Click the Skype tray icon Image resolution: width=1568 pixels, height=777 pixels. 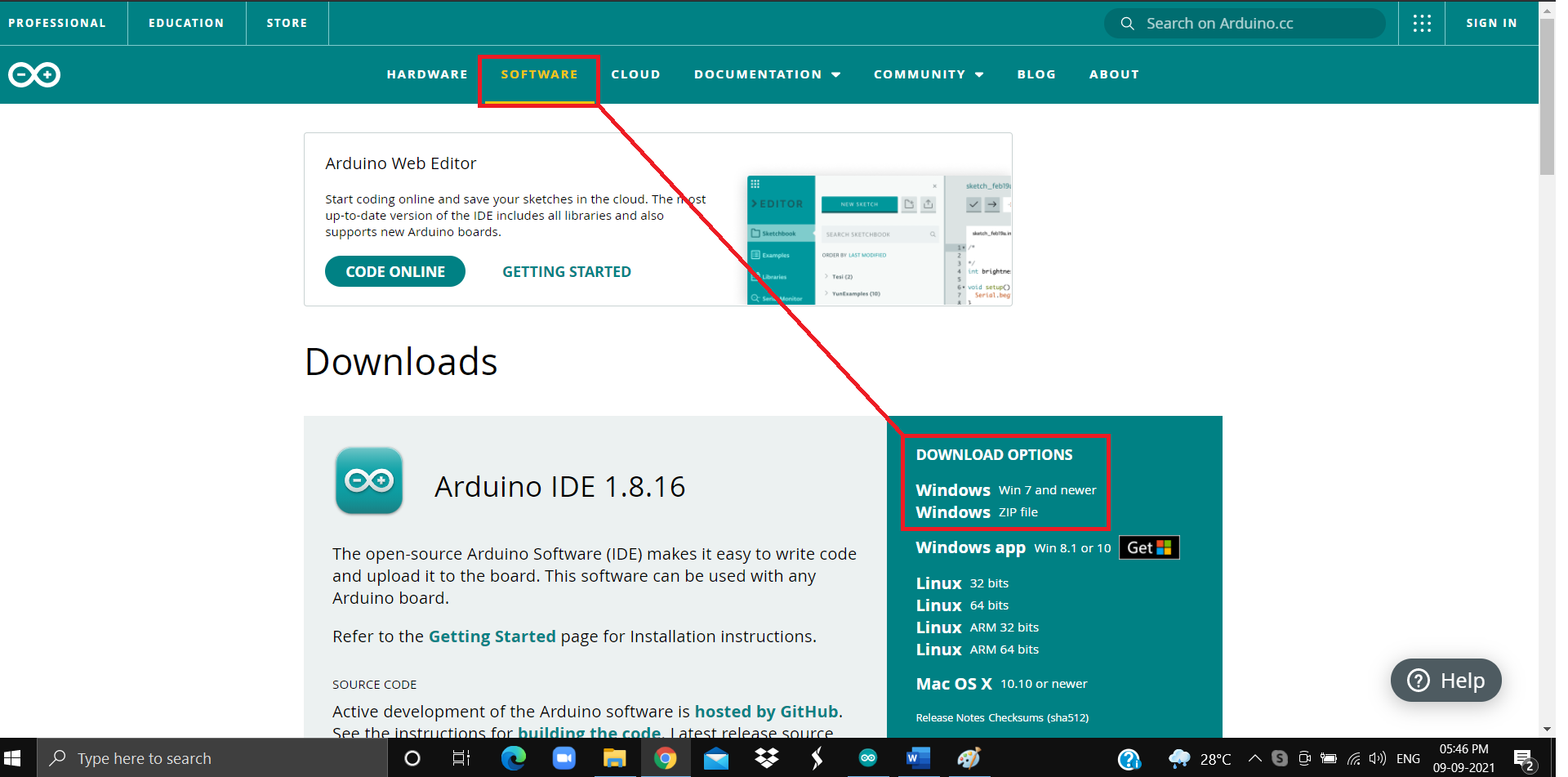point(1280,758)
